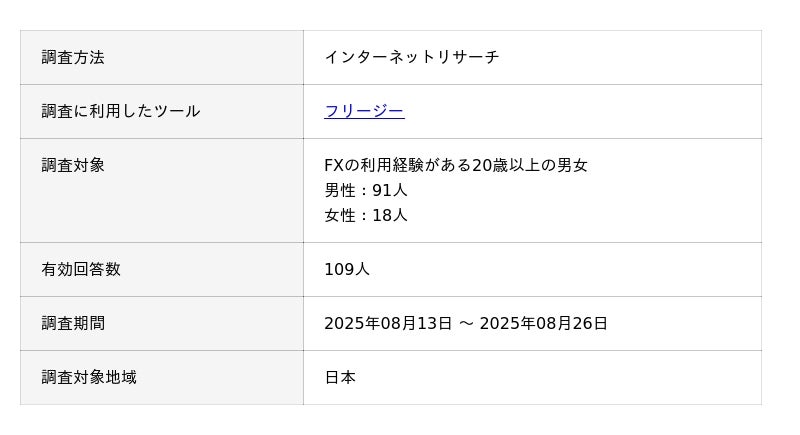This screenshot has width=800, height=435.
Task: Click the FXの利用経験がある20歳以上の男女 text
Action: [x=455, y=165]
